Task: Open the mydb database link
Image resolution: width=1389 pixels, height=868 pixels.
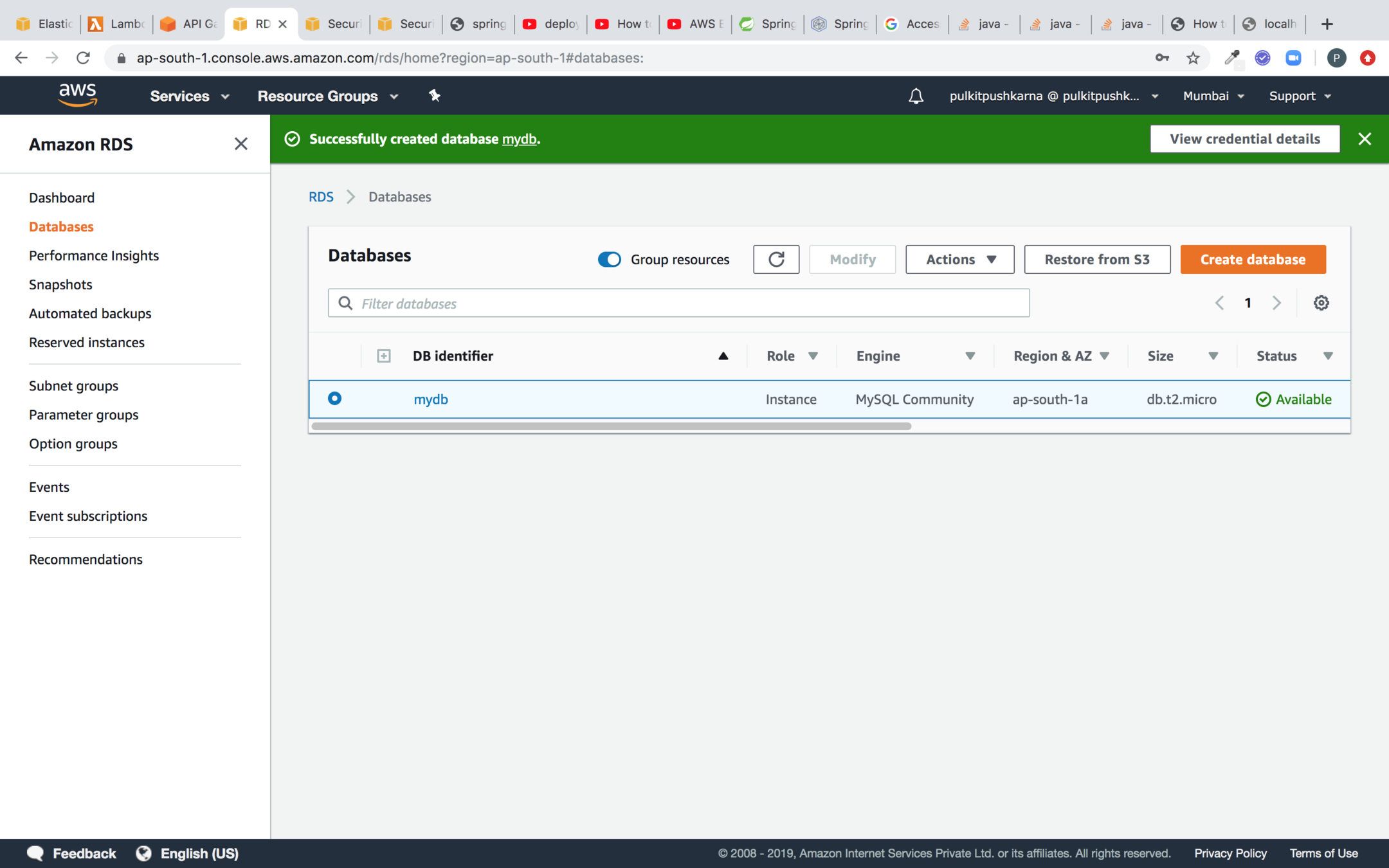Action: (x=431, y=399)
